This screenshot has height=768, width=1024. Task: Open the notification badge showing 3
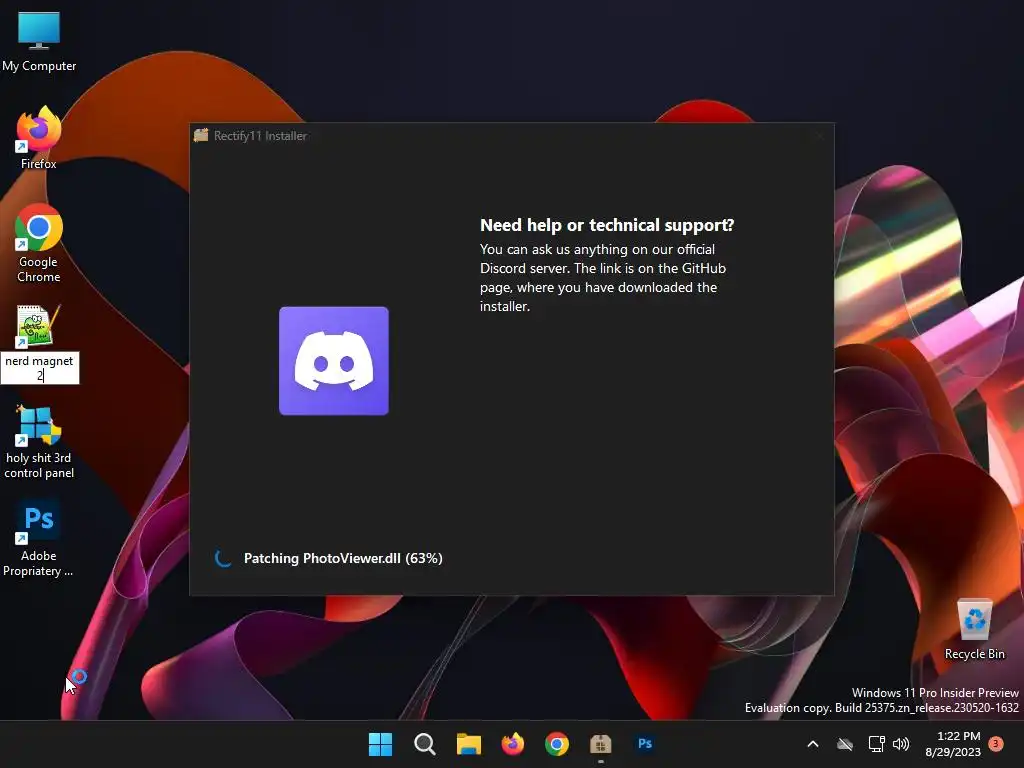(997, 743)
